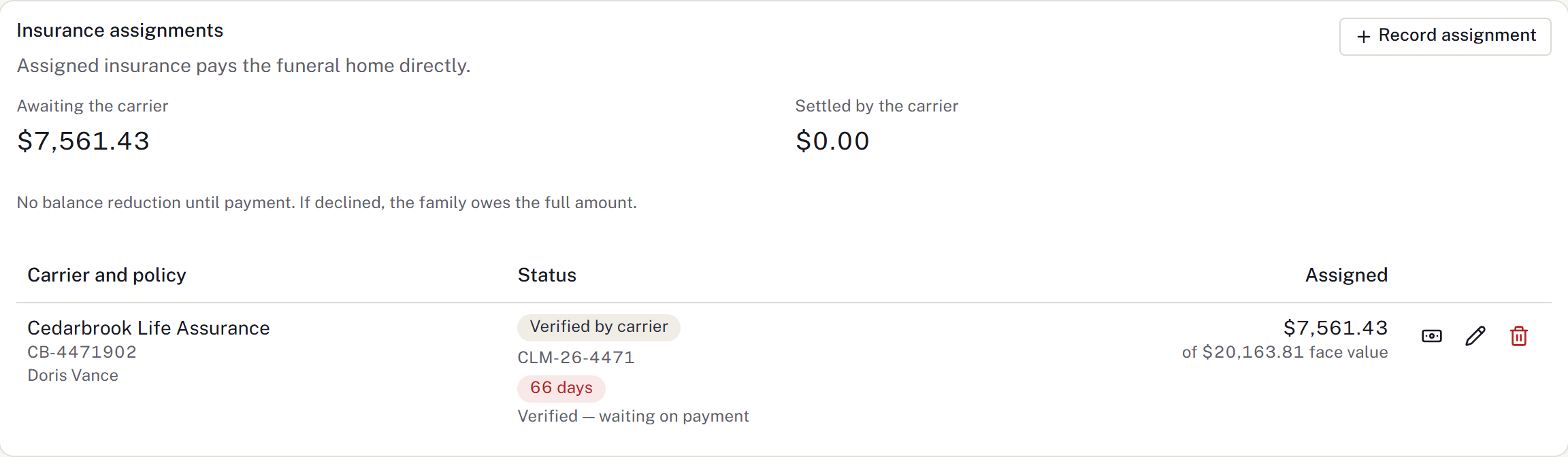Delete the assignment using red trash icon
Viewport: 1568px width, 457px height.
[x=1519, y=336]
